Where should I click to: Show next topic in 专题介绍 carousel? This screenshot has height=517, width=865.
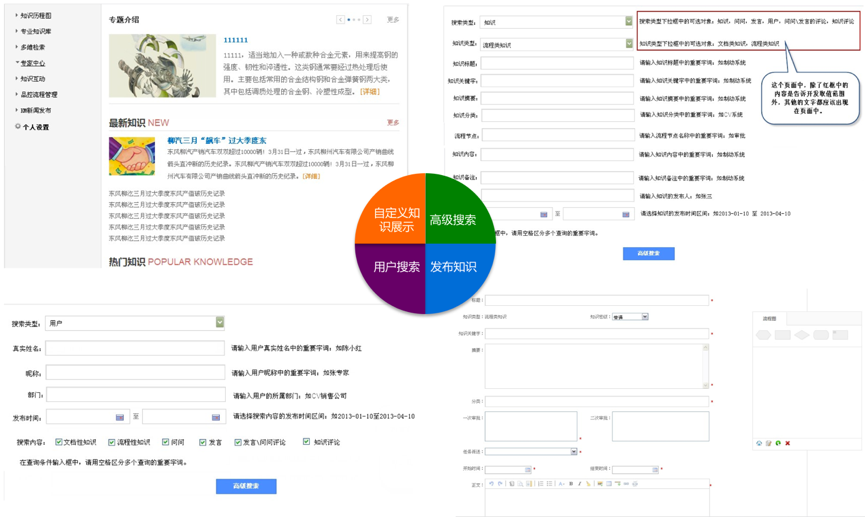pos(367,19)
